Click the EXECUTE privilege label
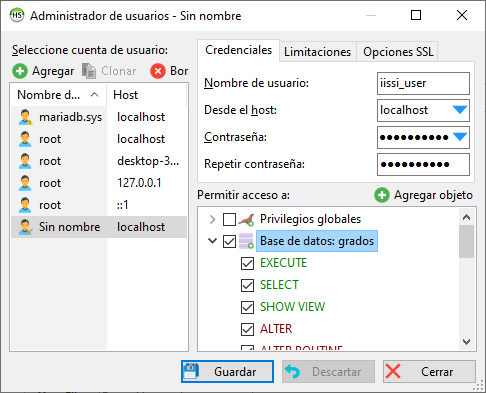 point(283,263)
